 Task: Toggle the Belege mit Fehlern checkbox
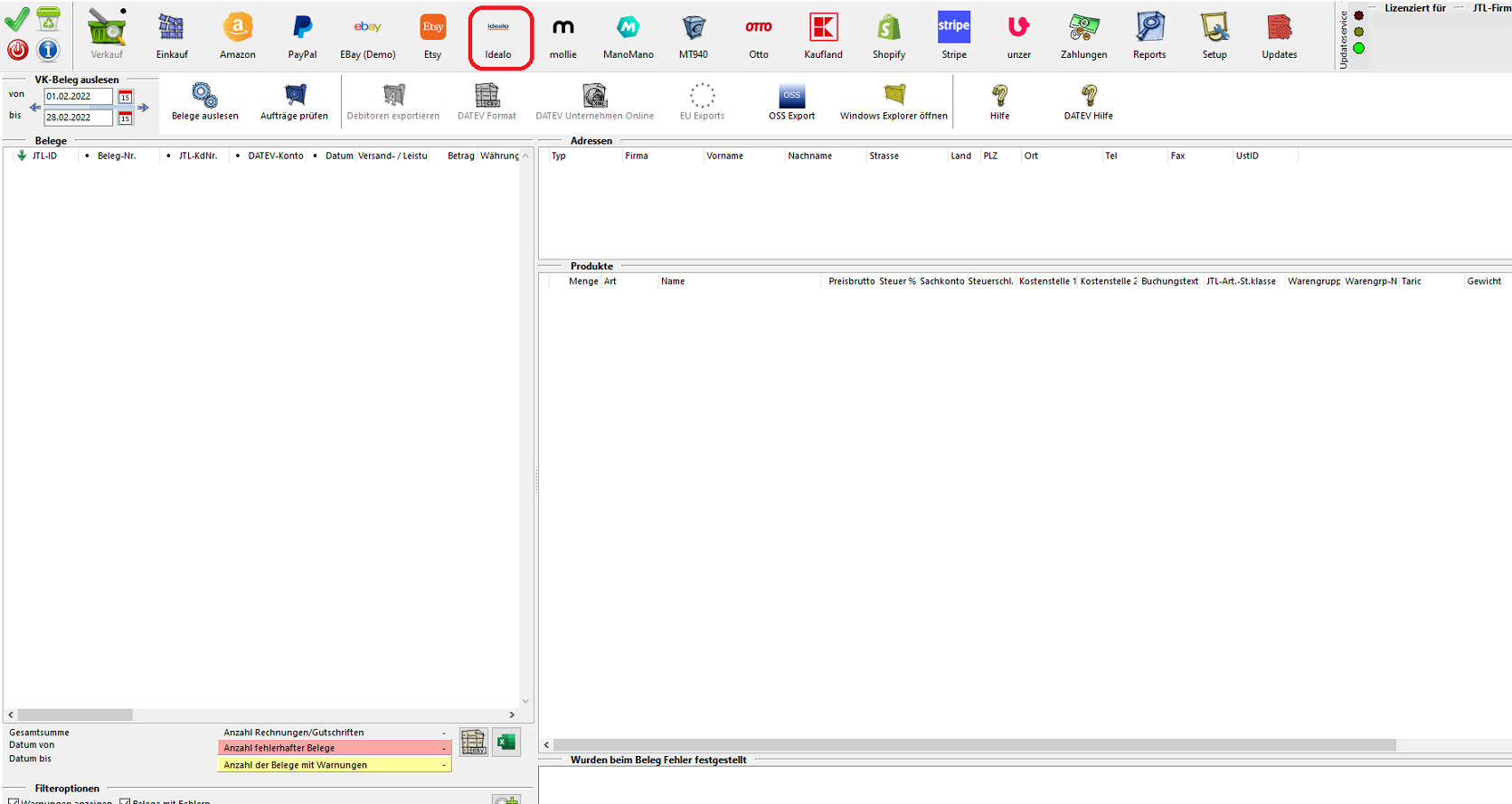126,801
